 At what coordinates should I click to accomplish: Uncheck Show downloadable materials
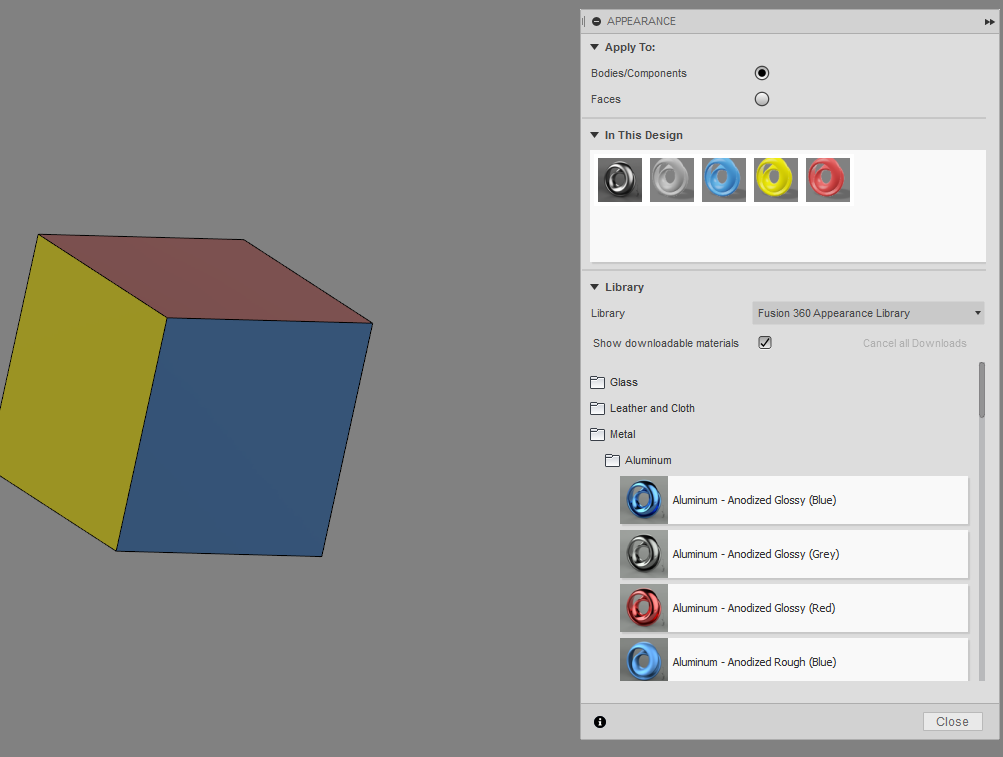point(764,342)
